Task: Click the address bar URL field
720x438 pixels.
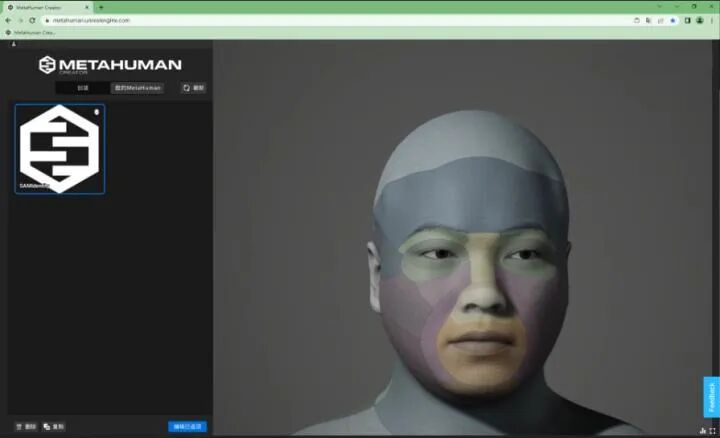Action: click(338, 20)
